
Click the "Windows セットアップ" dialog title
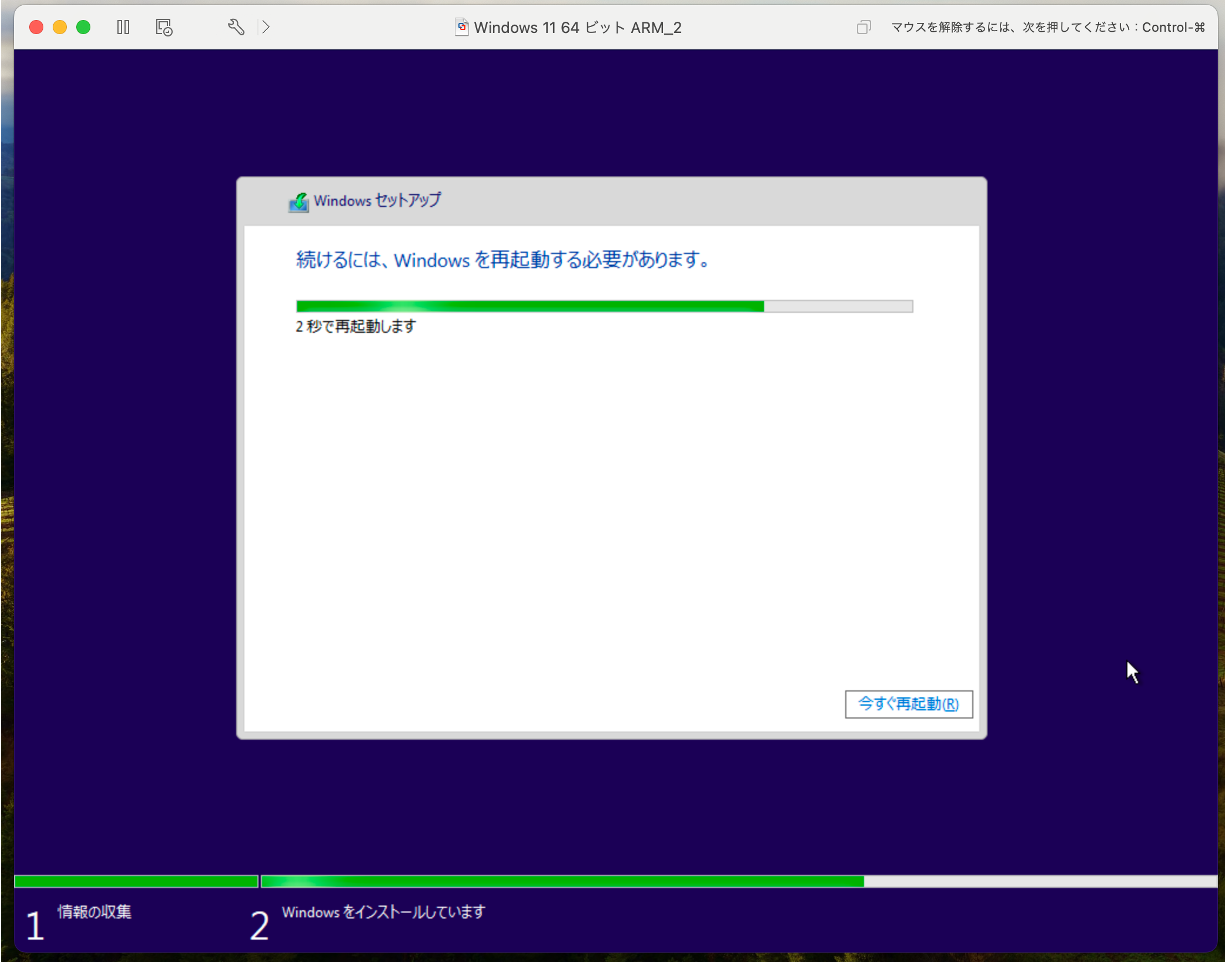(377, 200)
